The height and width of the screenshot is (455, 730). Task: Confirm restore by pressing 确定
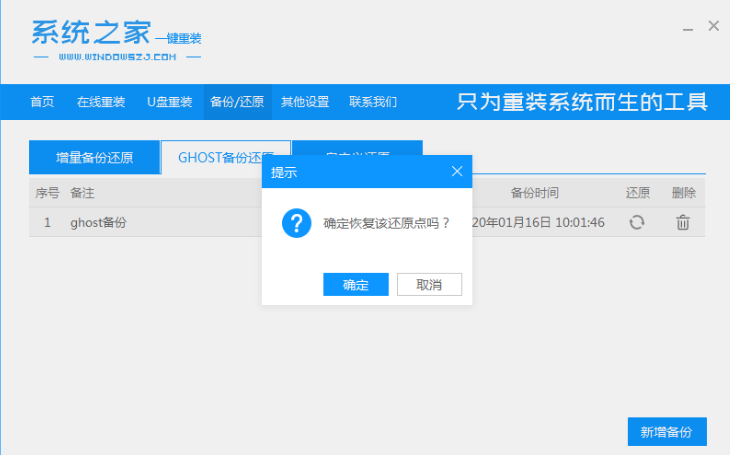(356, 285)
